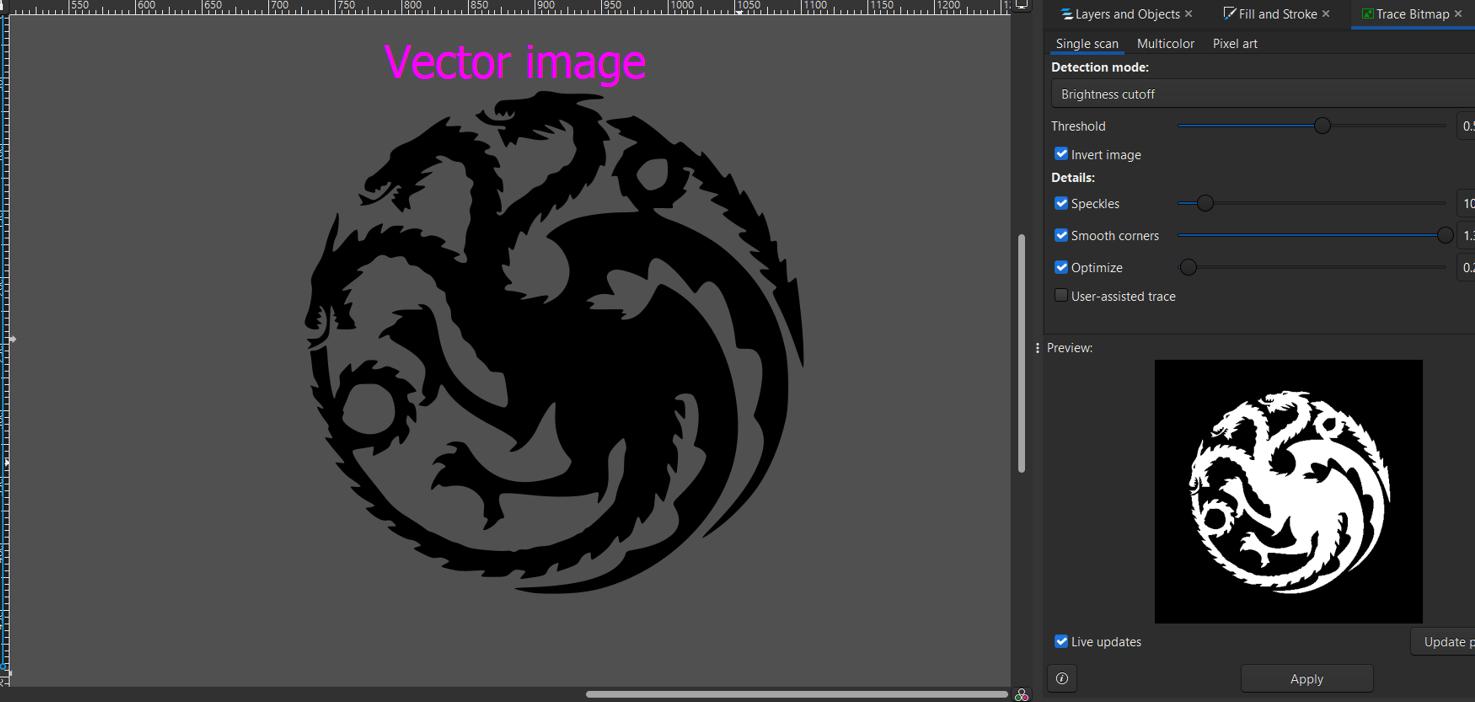The width and height of the screenshot is (1475, 702).
Task: Switch to the Multicolor sub-tab
Action: (x=1165, y=44)
